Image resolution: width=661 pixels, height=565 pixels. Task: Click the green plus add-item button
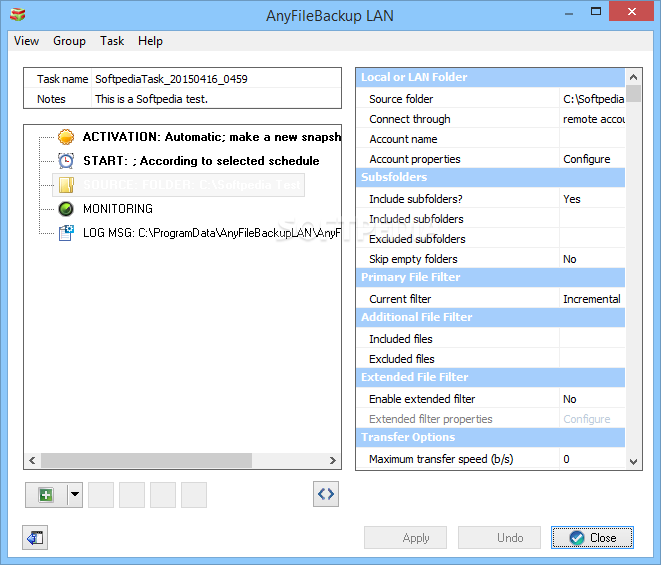pyautogui.click(x=46, y=495)
